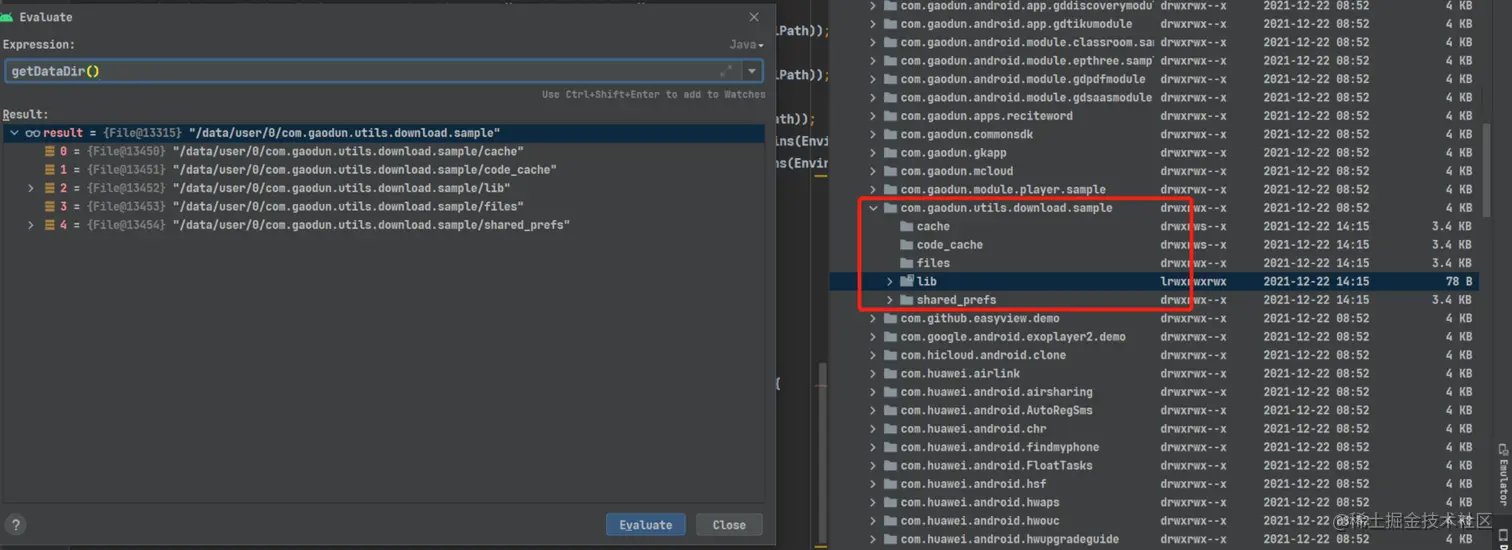The width and height of the screenshot is (1512, 550).
Task: Expand the lib folder in device explorer
Action: [889, 282]
